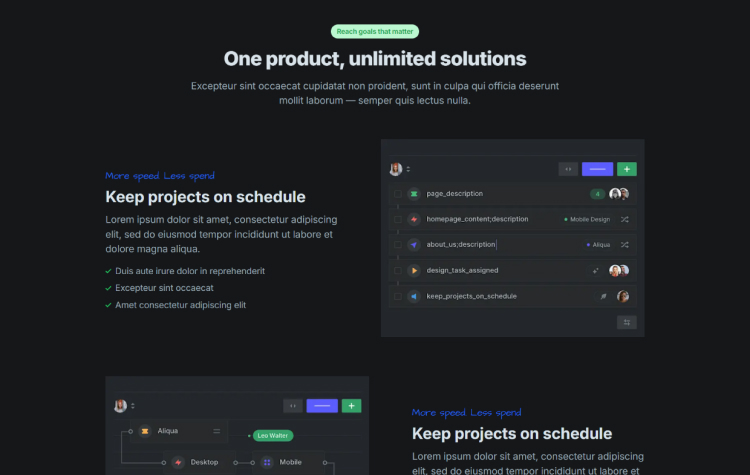Click the Leo Walter green label
Screen dimensions: 750x475
273,435
